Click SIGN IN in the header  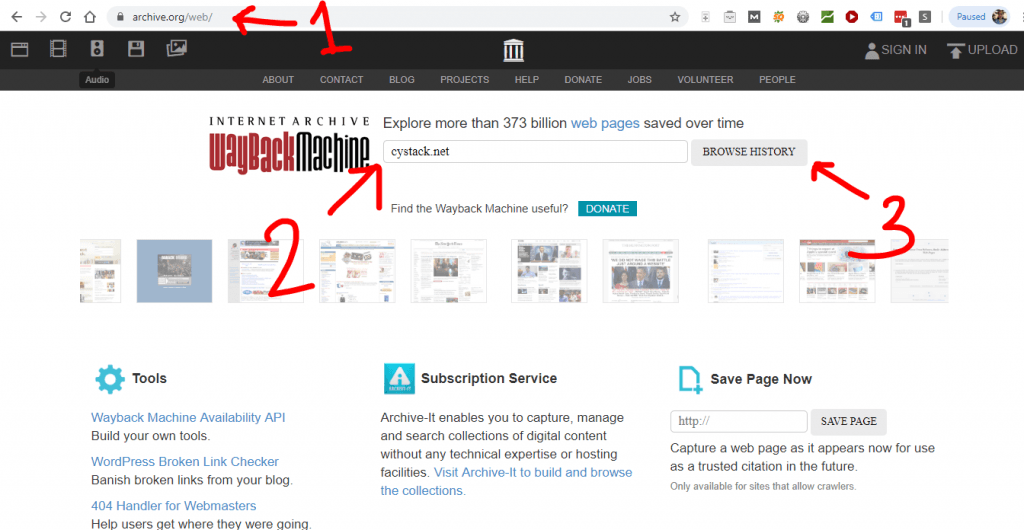895,50
